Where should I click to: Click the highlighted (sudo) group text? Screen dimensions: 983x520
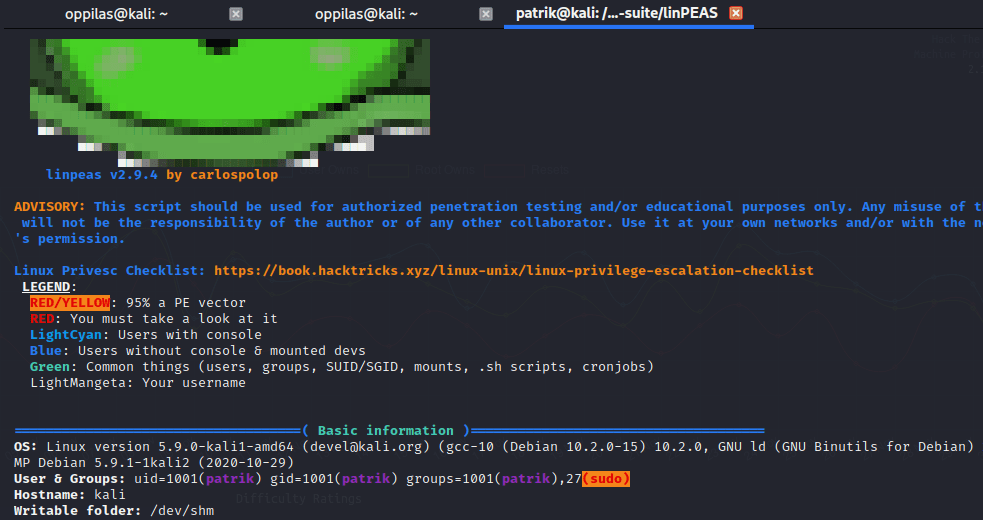point(605,479)
